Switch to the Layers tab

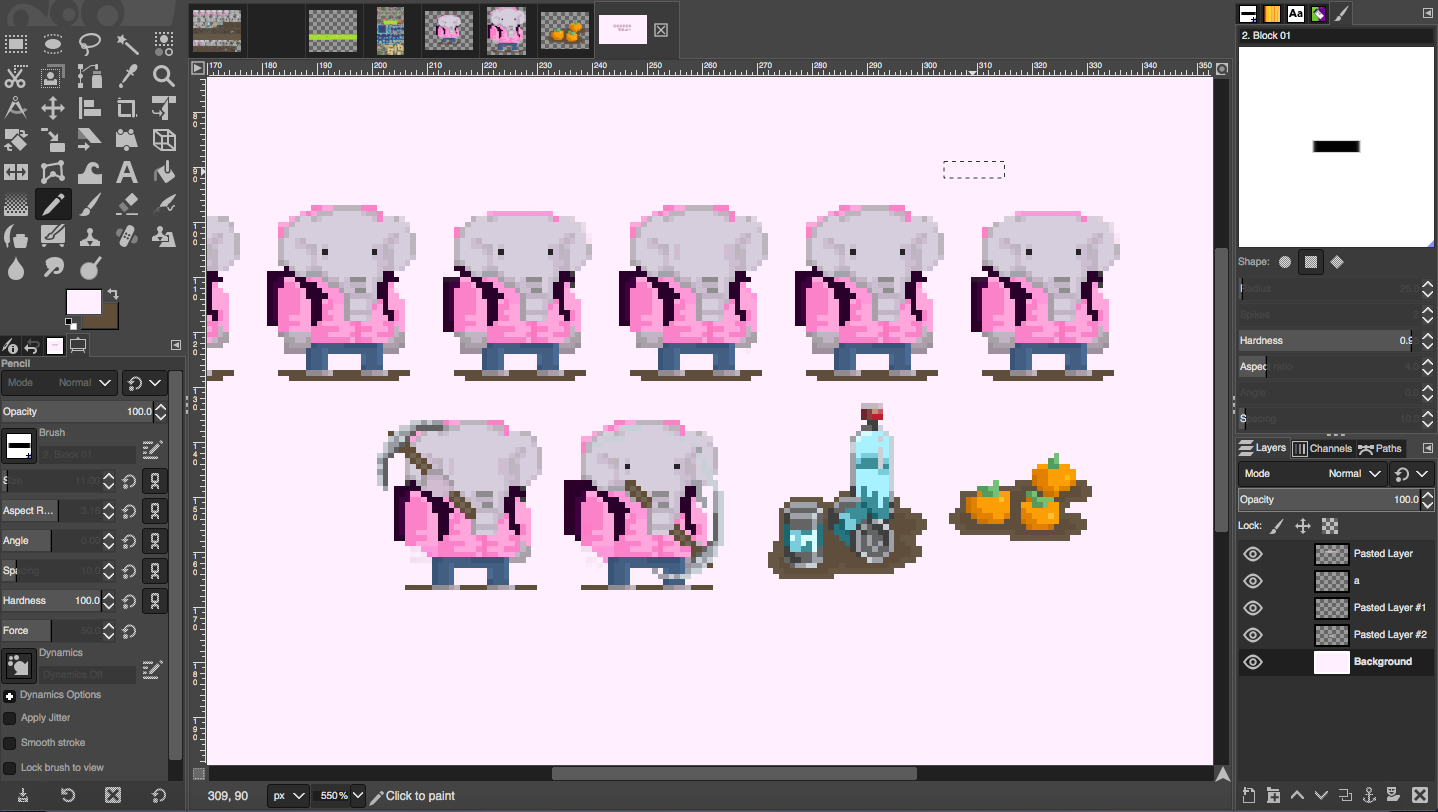[1263, 448]
